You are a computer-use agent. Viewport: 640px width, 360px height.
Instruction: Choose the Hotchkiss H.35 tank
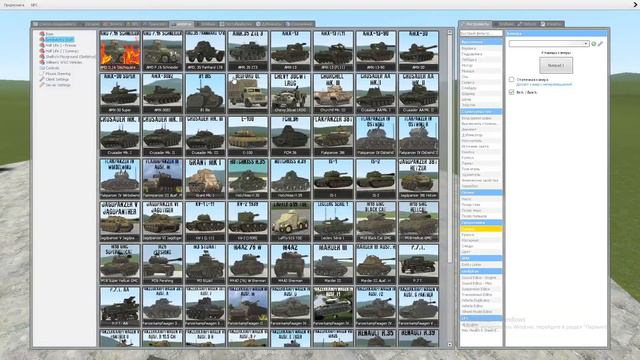[x=248, y=179]
